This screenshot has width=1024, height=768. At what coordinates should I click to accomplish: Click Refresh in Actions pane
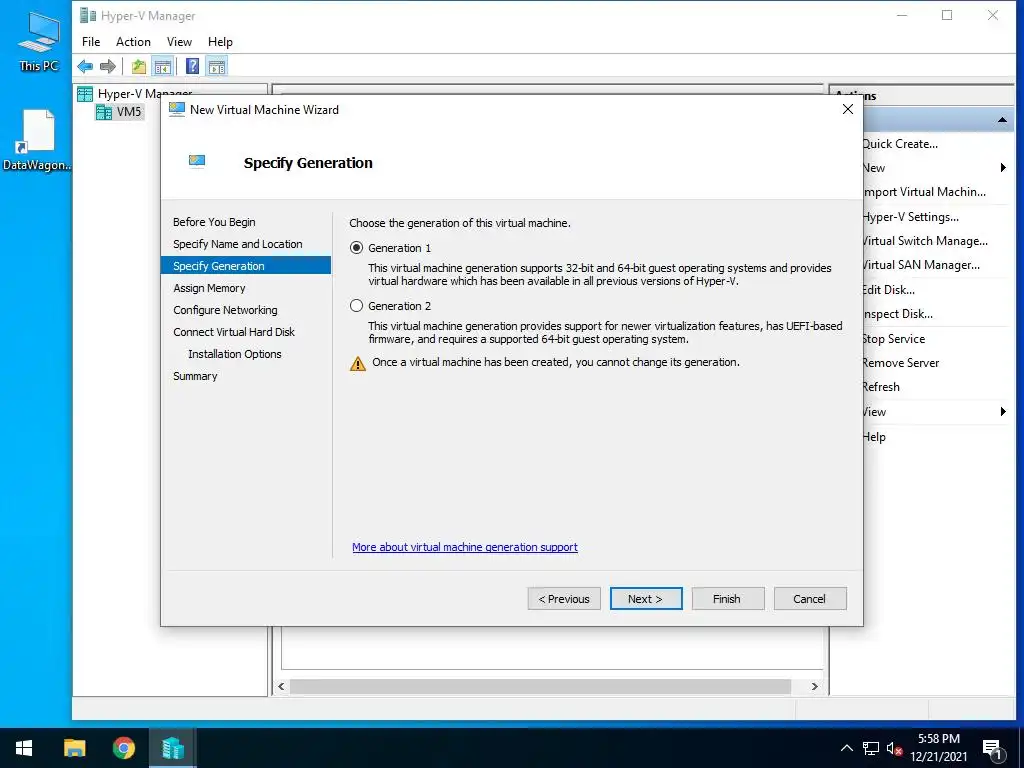click(882, 387)
